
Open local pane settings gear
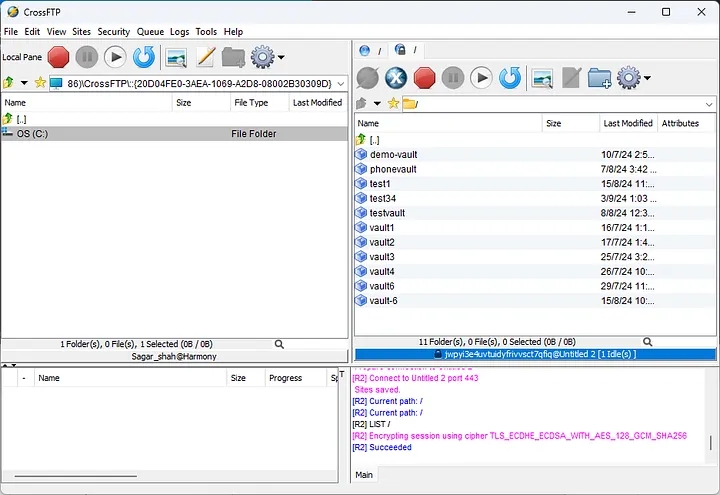point(262,57)
